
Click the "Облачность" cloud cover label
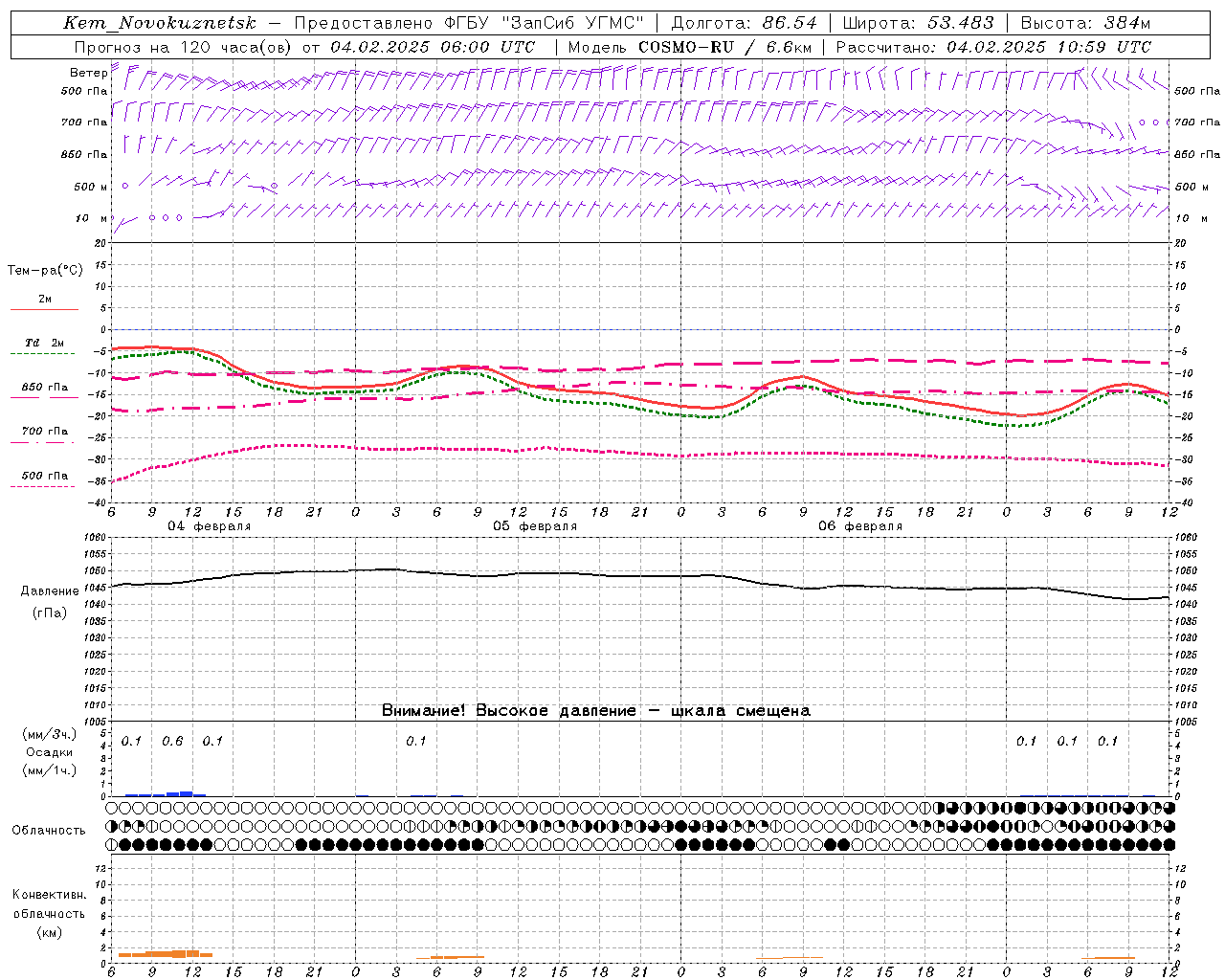click(49, 830)
